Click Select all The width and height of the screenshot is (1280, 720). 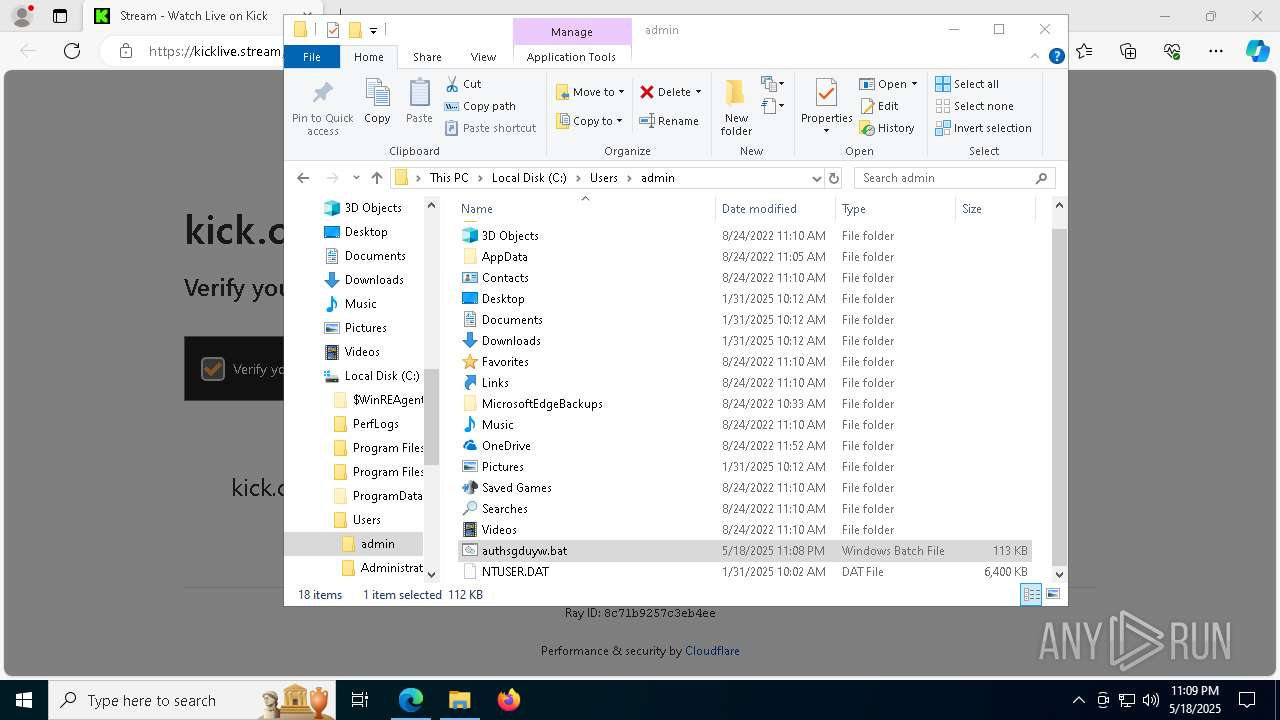pyautogui.click(x=967, y=84)
